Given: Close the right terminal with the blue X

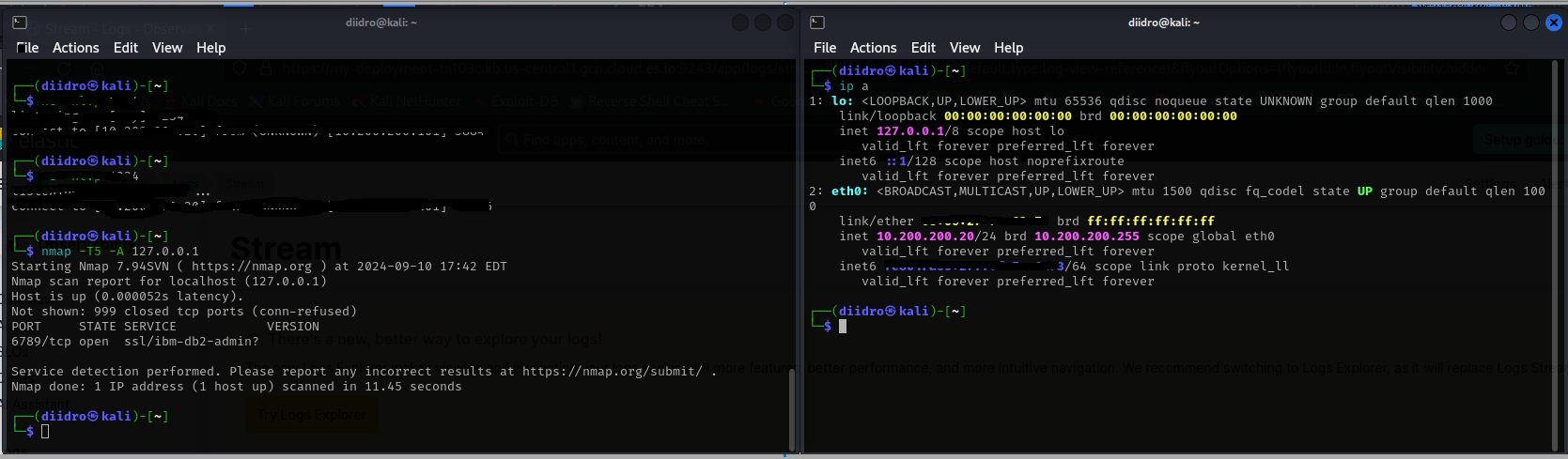Looking at the screenshot, I should pos(1554,23).
